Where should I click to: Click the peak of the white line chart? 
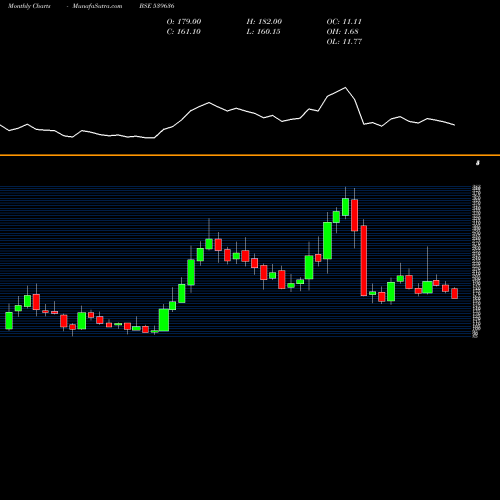click(345, 87)
